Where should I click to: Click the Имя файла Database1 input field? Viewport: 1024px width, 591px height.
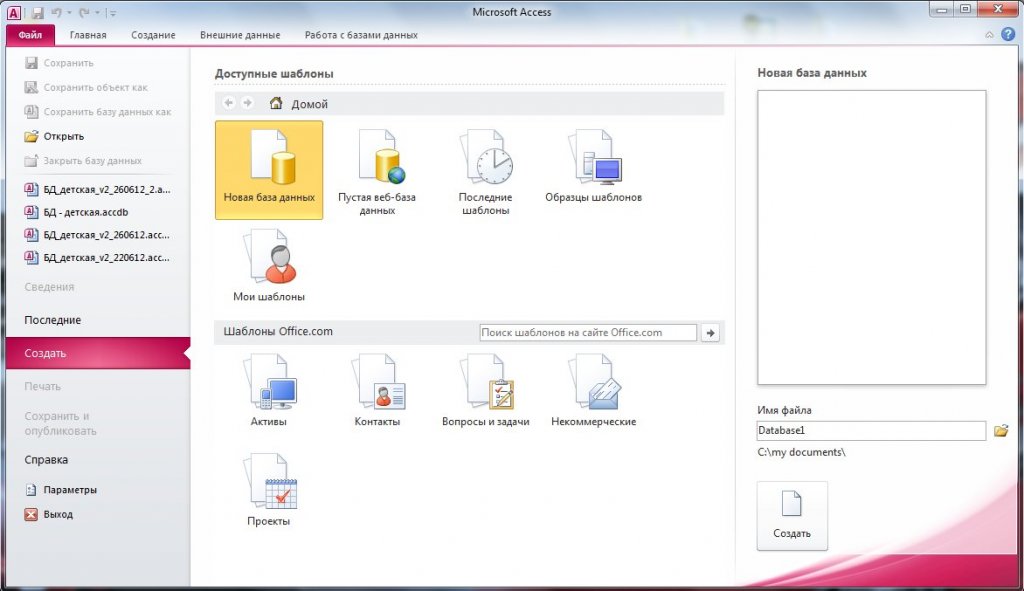(x=871, y=430)
